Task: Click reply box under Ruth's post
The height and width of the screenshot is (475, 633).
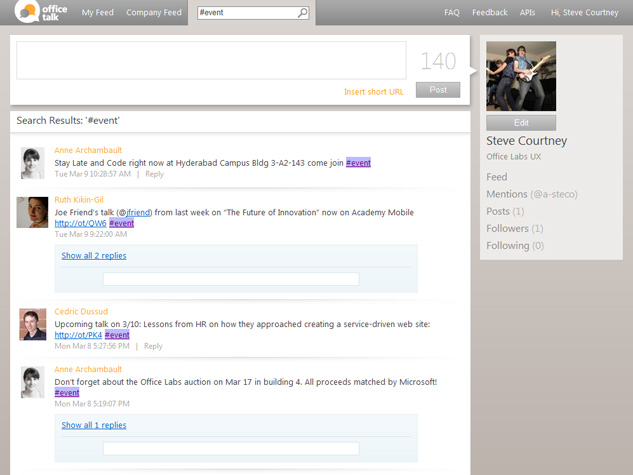Action: pos(231,279)
